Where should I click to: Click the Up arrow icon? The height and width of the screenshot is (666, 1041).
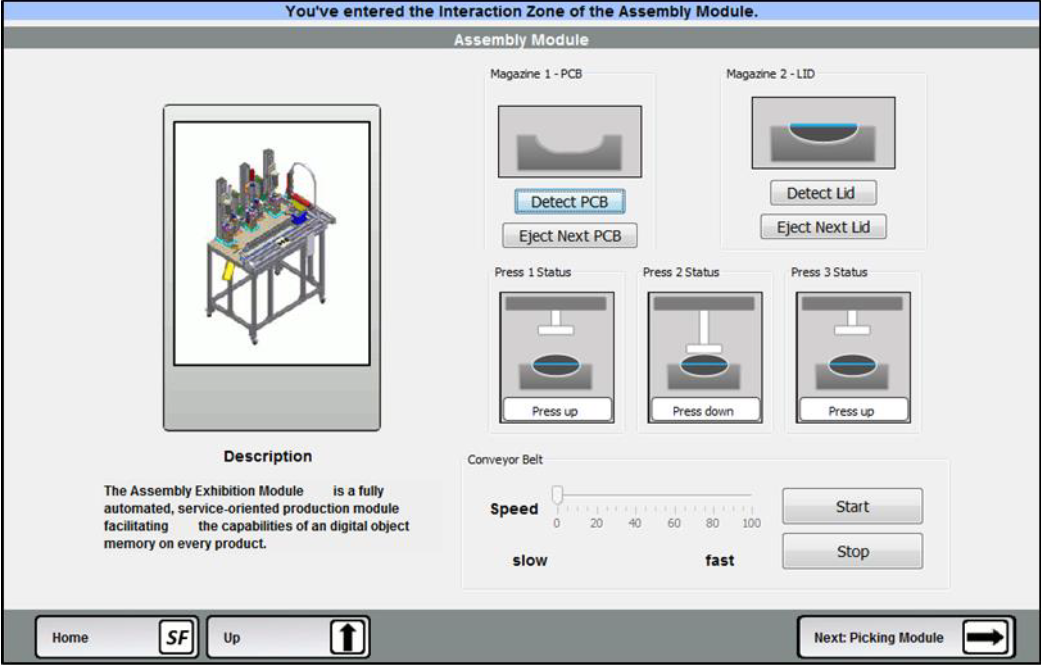coord(347,637)
